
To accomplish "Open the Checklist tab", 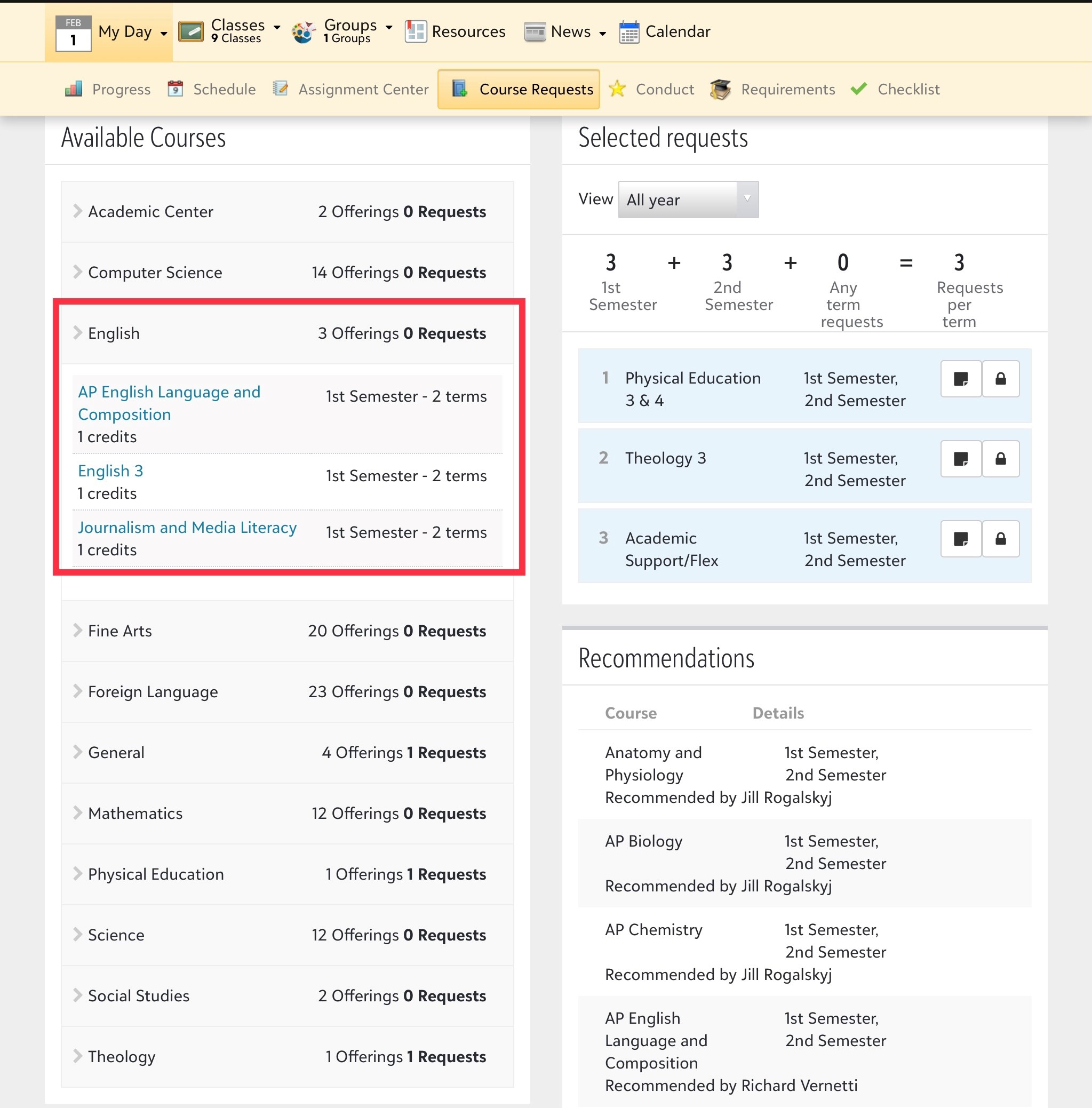I will click(895, 89).
